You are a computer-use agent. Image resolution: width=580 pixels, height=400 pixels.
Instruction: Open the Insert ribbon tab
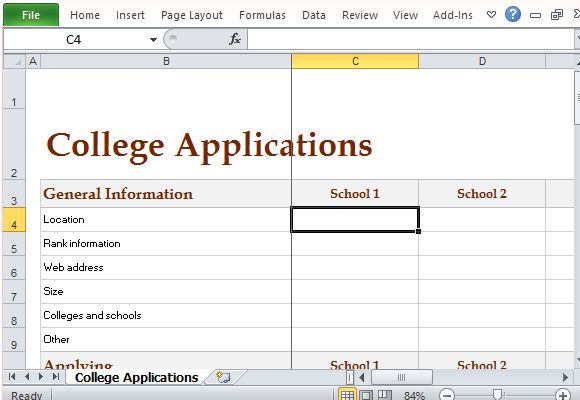pyautogui.click(x=130, y=15)
